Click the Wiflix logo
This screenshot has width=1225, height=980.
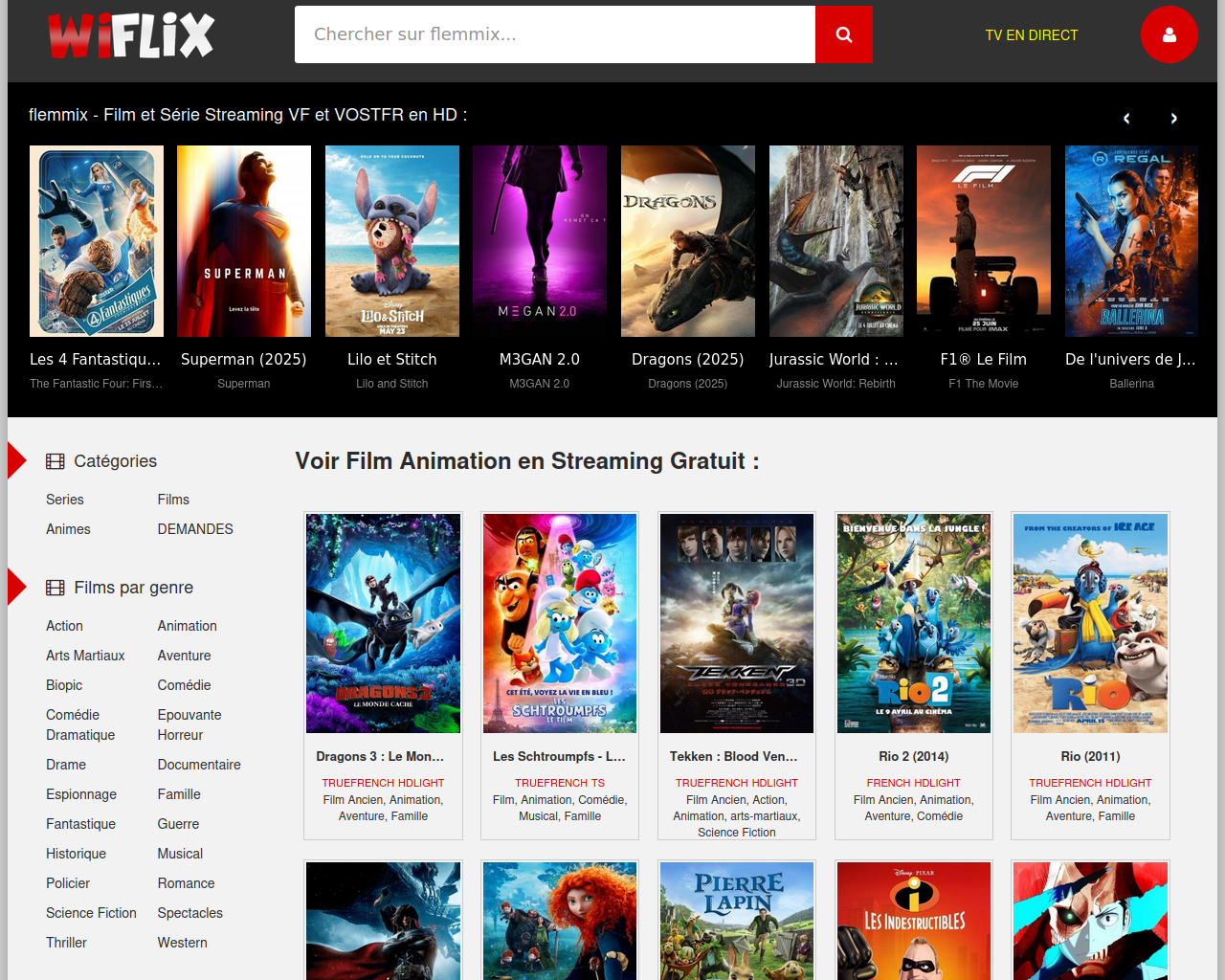pyautogui.click(x=131, y=35)
